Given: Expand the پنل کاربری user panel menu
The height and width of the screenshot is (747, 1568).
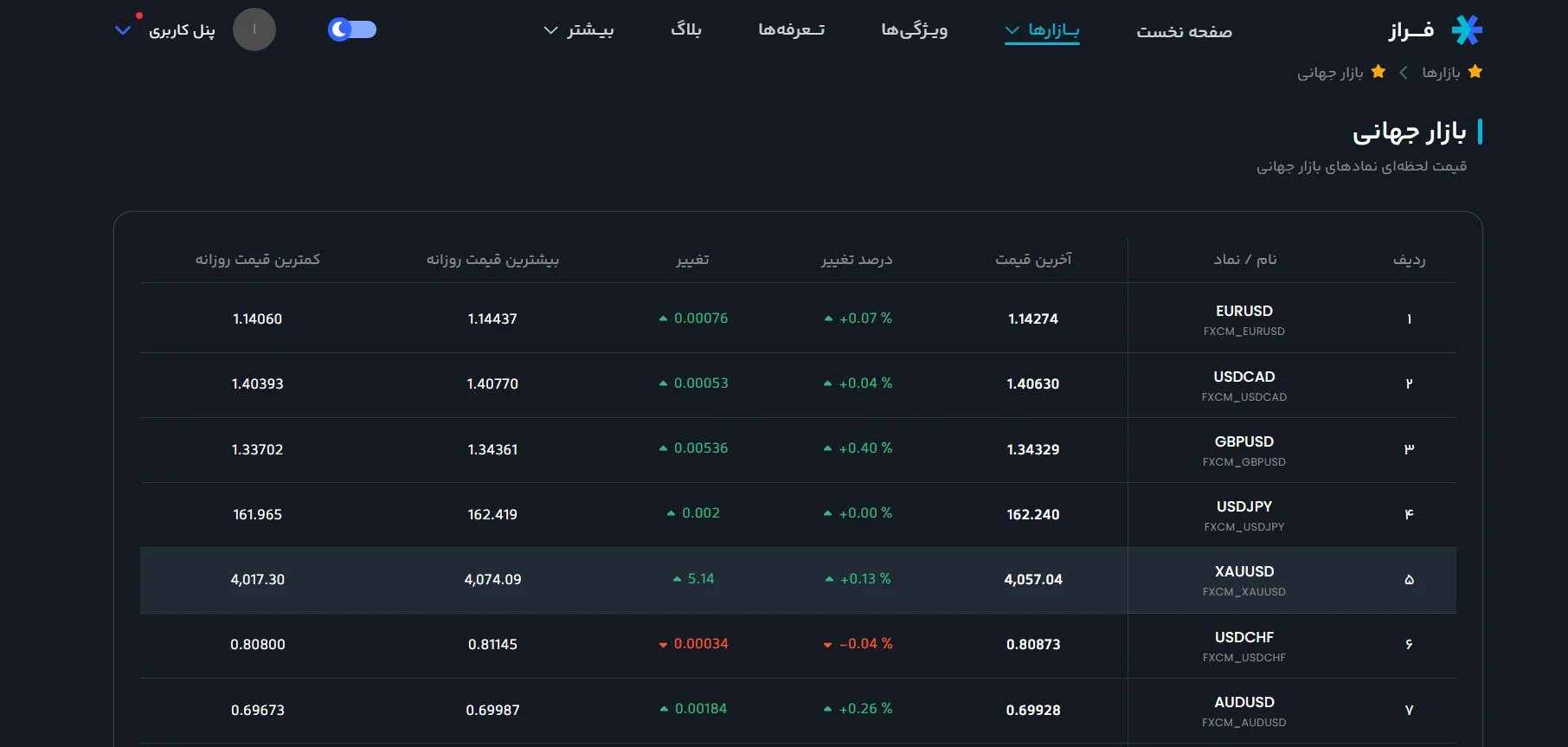Looking at the screenshot, I should (x=165, y=30).
